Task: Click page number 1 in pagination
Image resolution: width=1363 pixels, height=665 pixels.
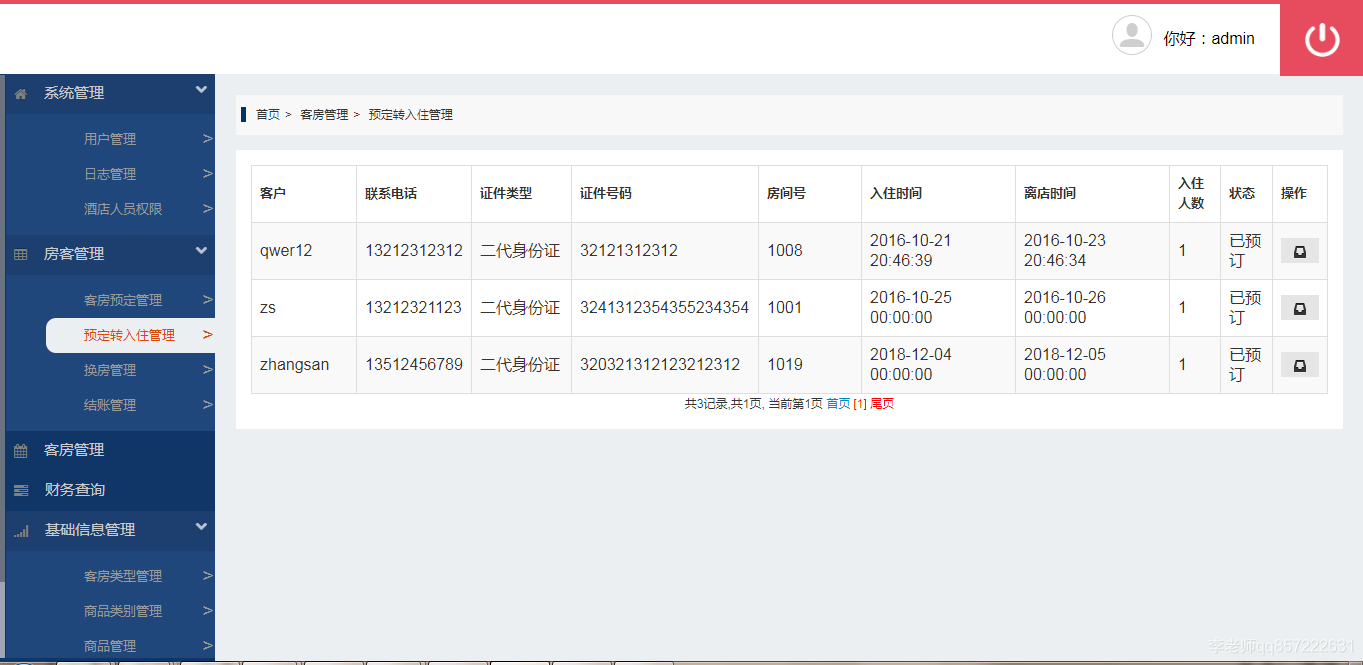Action: point(861,403)
